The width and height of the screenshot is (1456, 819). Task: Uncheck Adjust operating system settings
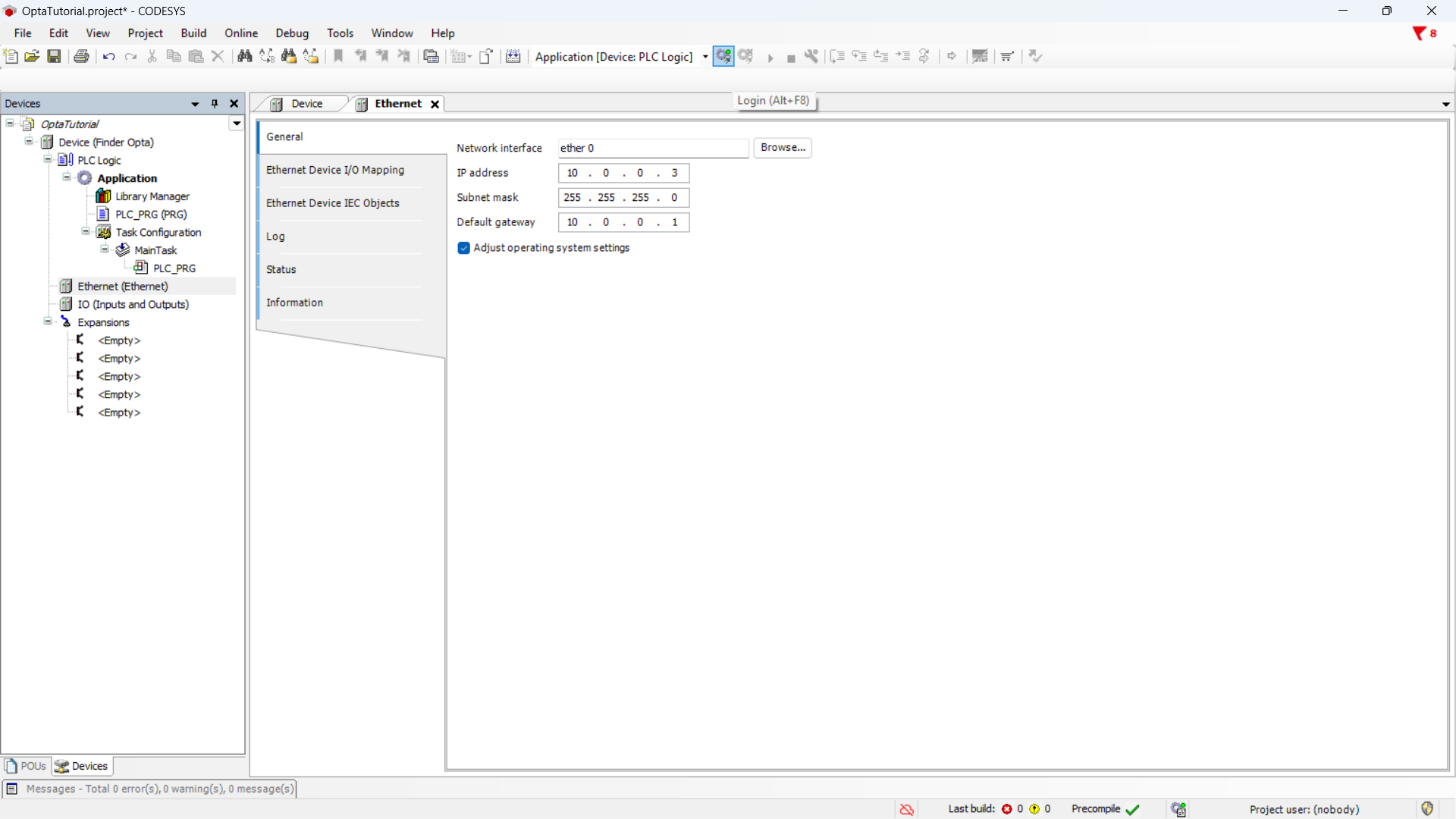(463, 248)
